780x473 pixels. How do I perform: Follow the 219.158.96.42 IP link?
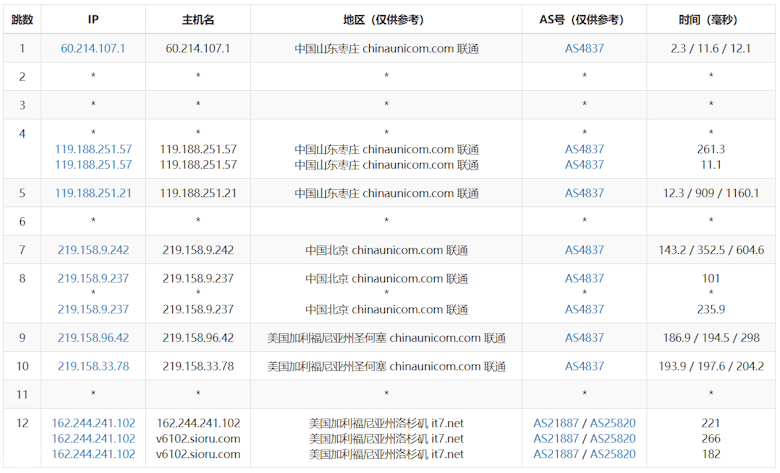coord(93,338)
